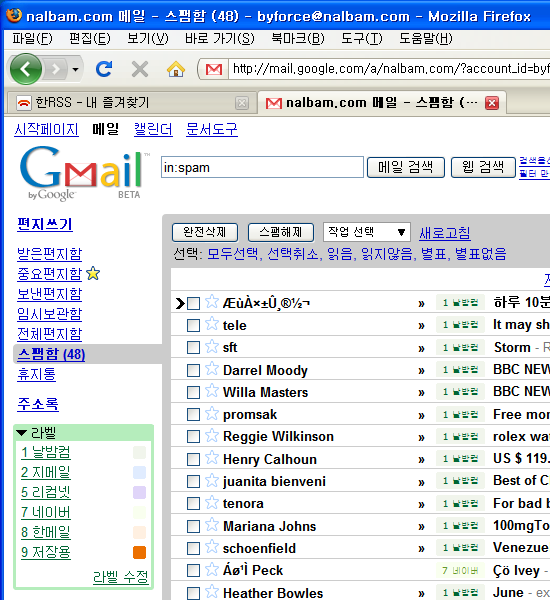
Task: Open the 보기(V) menu
Action: click(x=148, y=39)
